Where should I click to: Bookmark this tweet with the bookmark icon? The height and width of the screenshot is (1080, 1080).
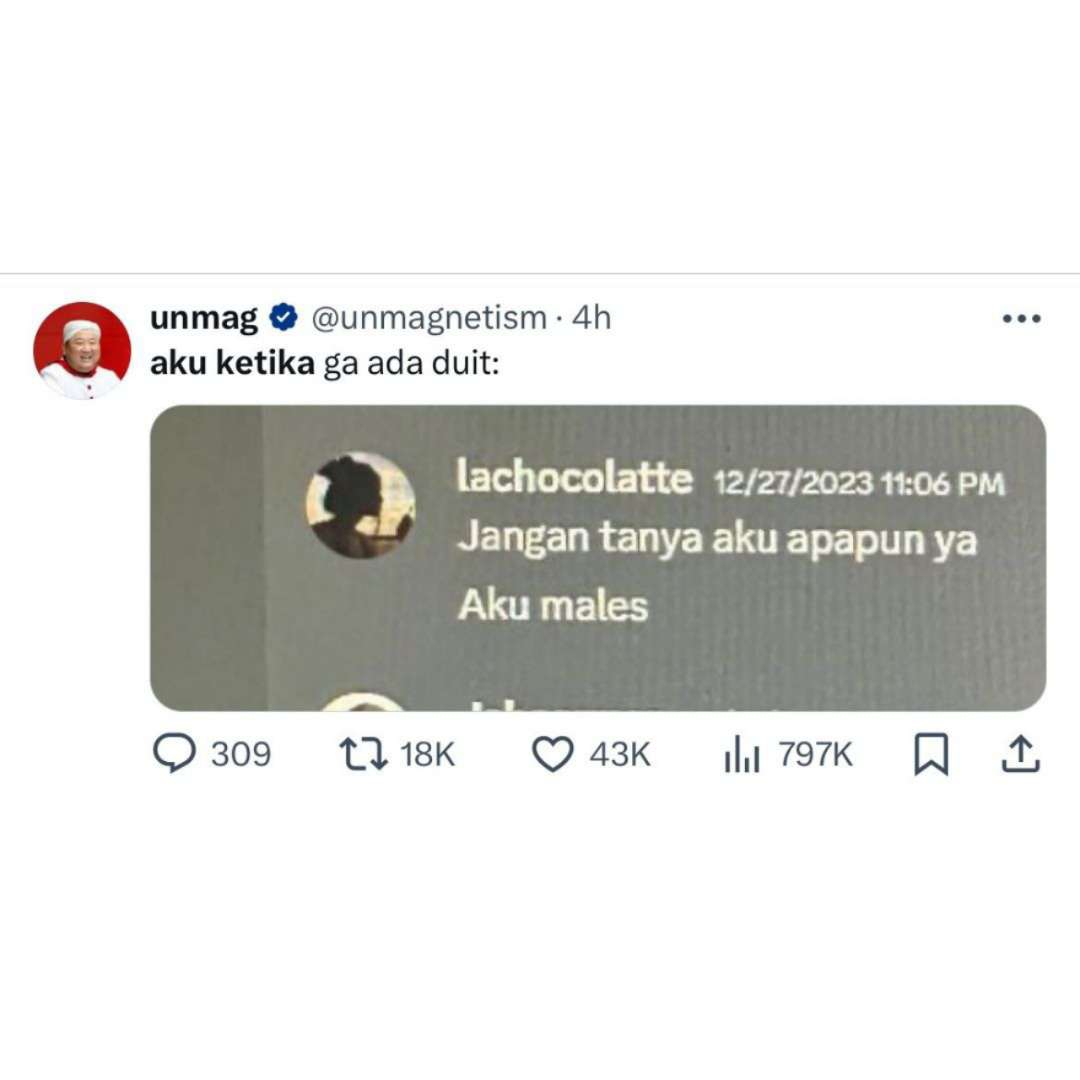pyautogui.click(x=931, y=754)
